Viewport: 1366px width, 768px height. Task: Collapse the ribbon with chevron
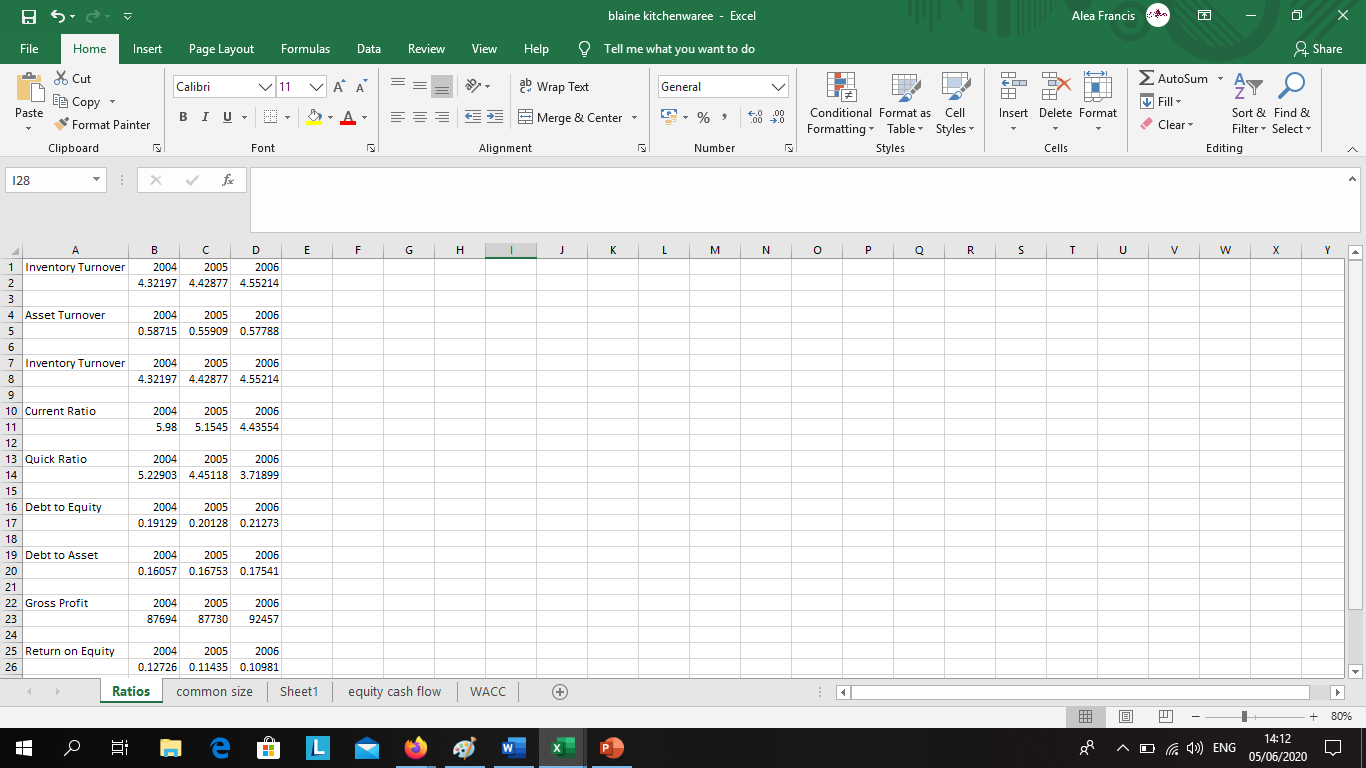[1351, 148]
